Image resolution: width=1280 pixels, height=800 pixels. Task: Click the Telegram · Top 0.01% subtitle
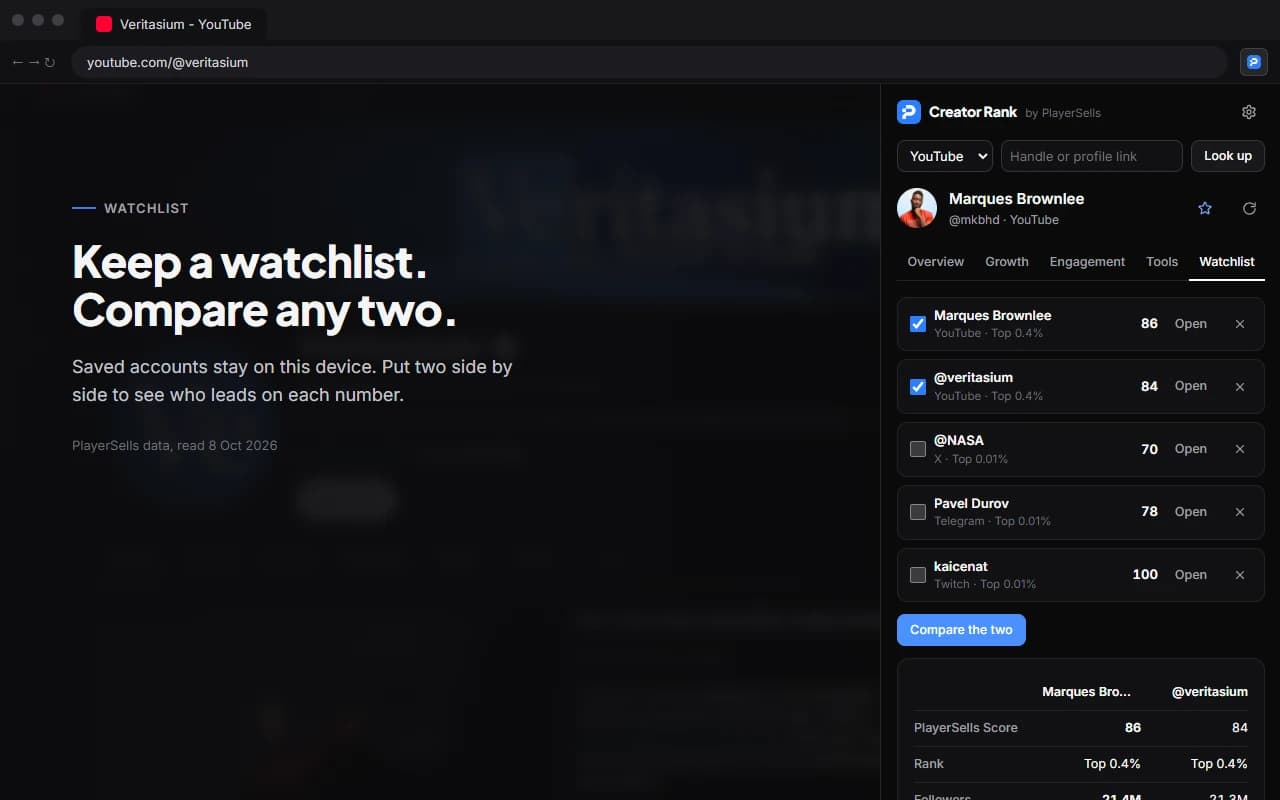pyautogui.click(x=992, y=521)
